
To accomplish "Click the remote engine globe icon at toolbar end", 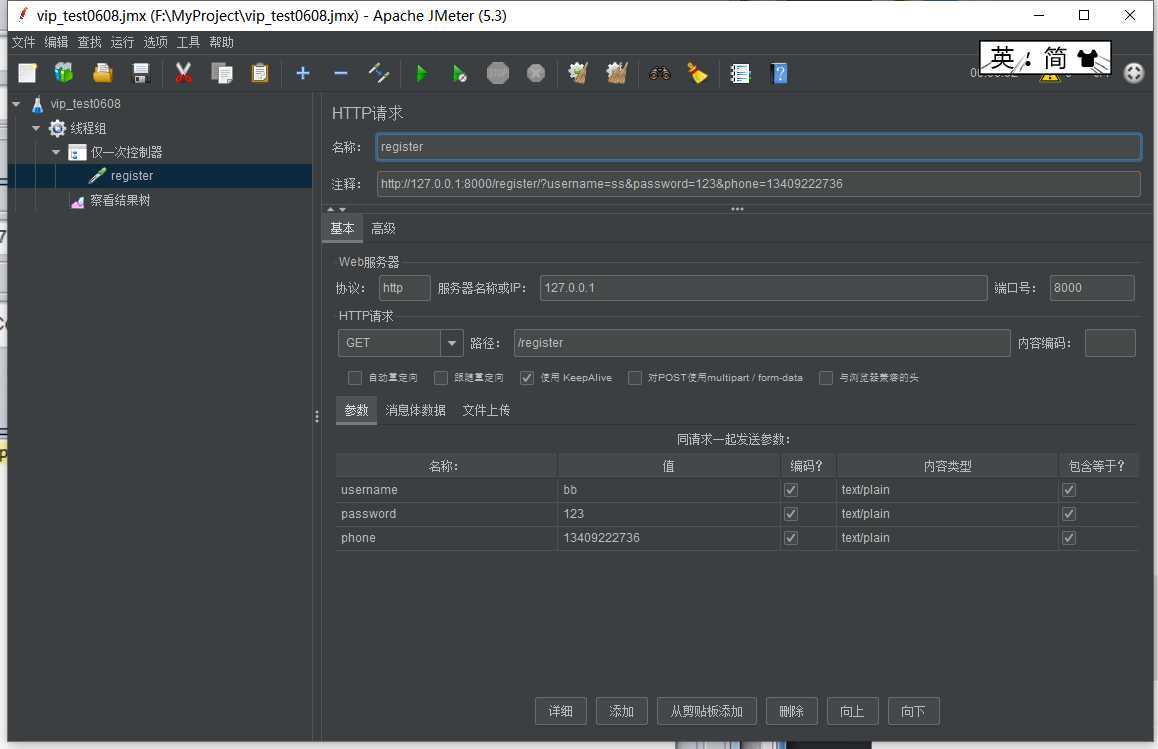I will 1134,73.
